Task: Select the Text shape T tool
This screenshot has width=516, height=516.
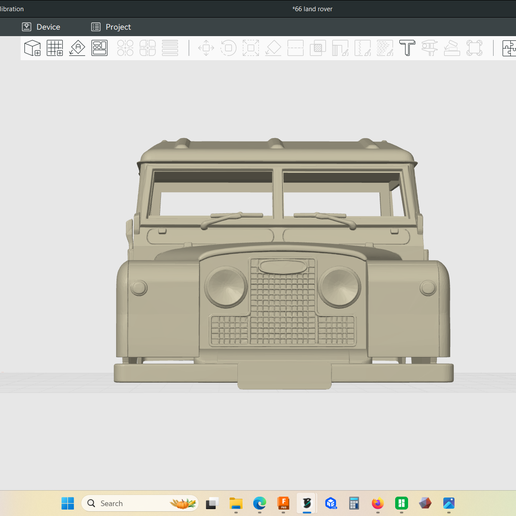Action: 407,48
